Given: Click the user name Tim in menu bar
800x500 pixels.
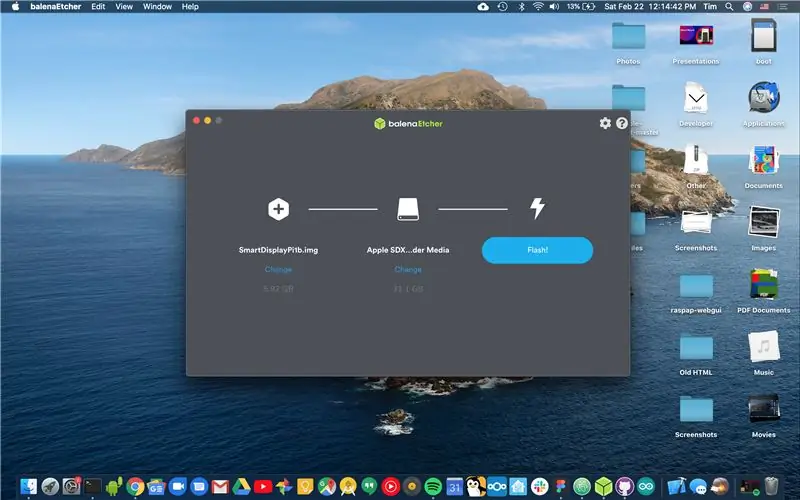Looking at the screenshot, I should pos(710,7).
